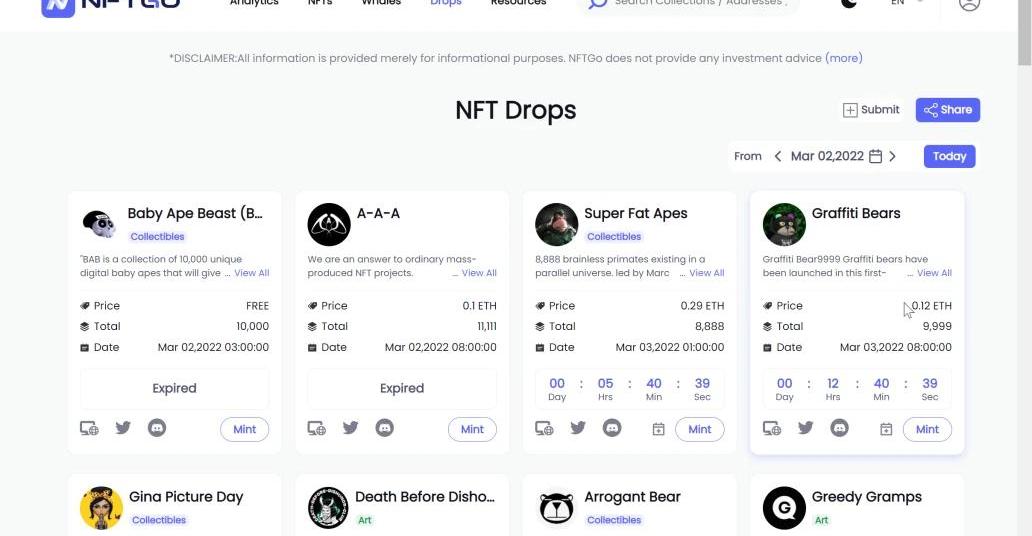
Task: Click the search magnifier icon
Action: [x=598, y=3]
